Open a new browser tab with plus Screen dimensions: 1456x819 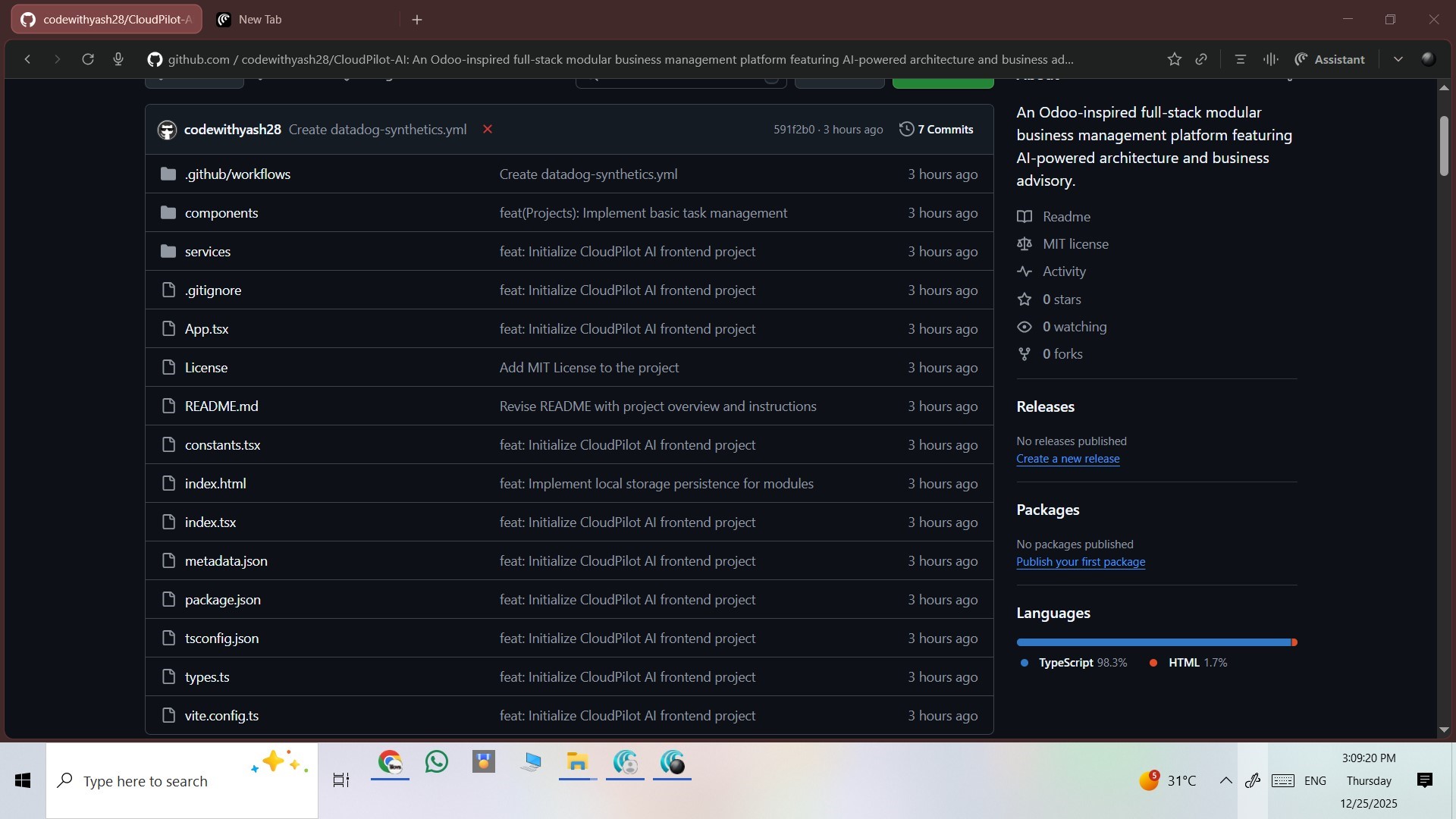[x=417, y=20]
